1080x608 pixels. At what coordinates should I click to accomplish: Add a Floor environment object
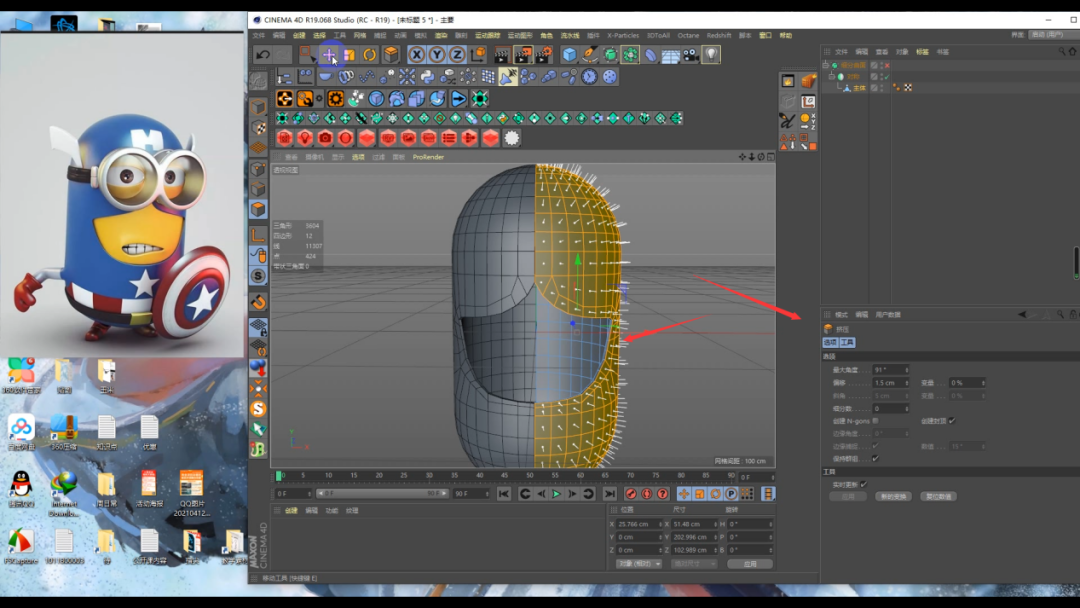click(x=670, y=54)
